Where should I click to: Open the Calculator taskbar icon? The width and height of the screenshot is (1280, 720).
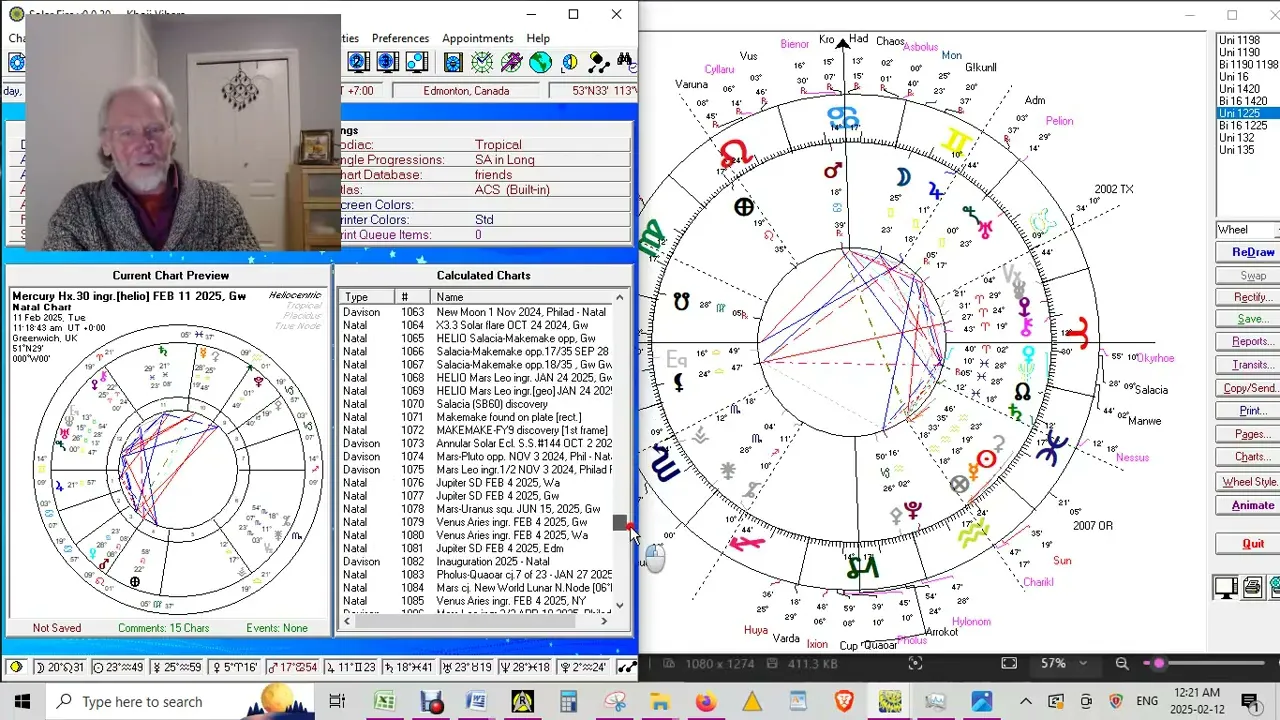[x=568, y=701]
